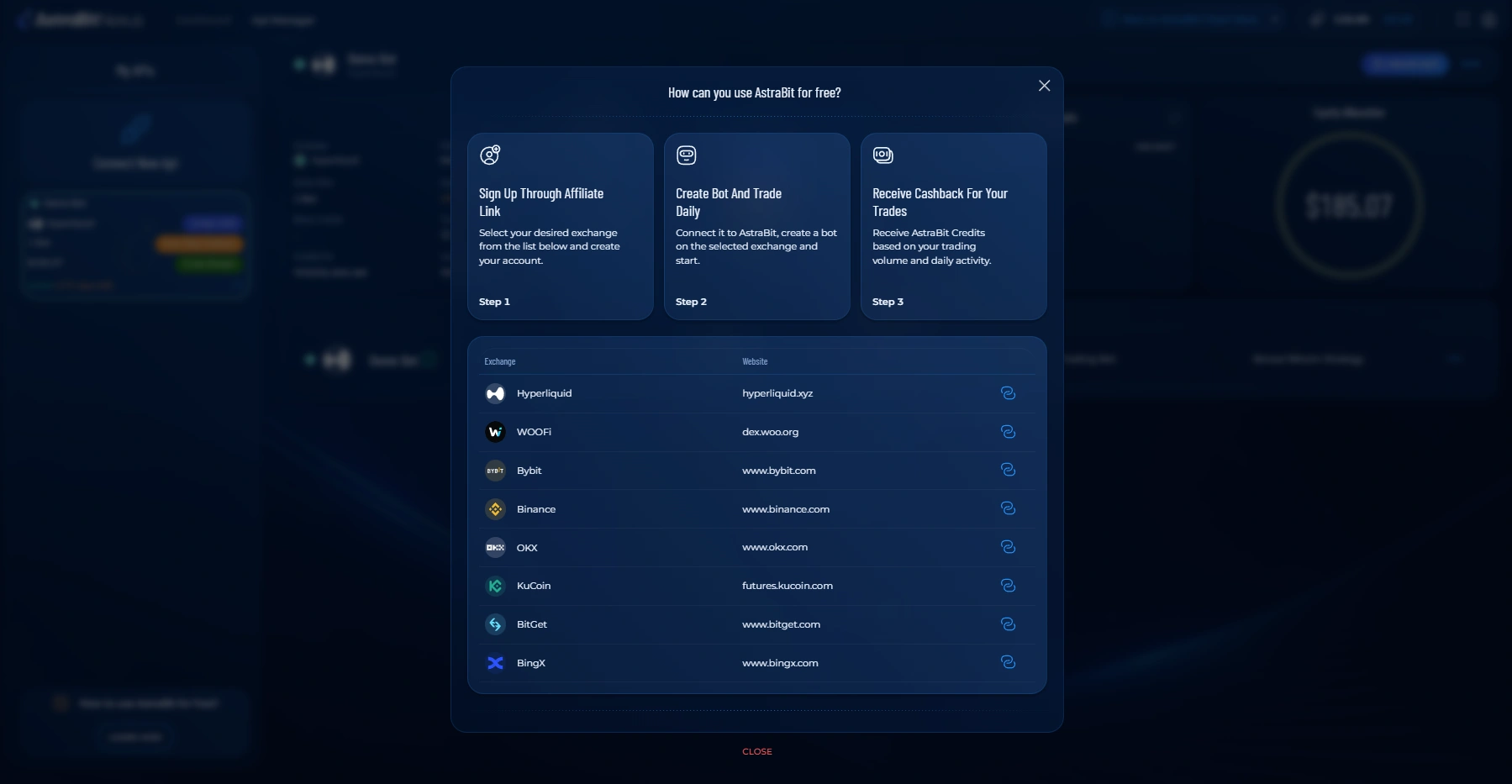Click the Hyperliquid exchange name
The width and height of the screenshot is (1512, 784).
point(544,393)
